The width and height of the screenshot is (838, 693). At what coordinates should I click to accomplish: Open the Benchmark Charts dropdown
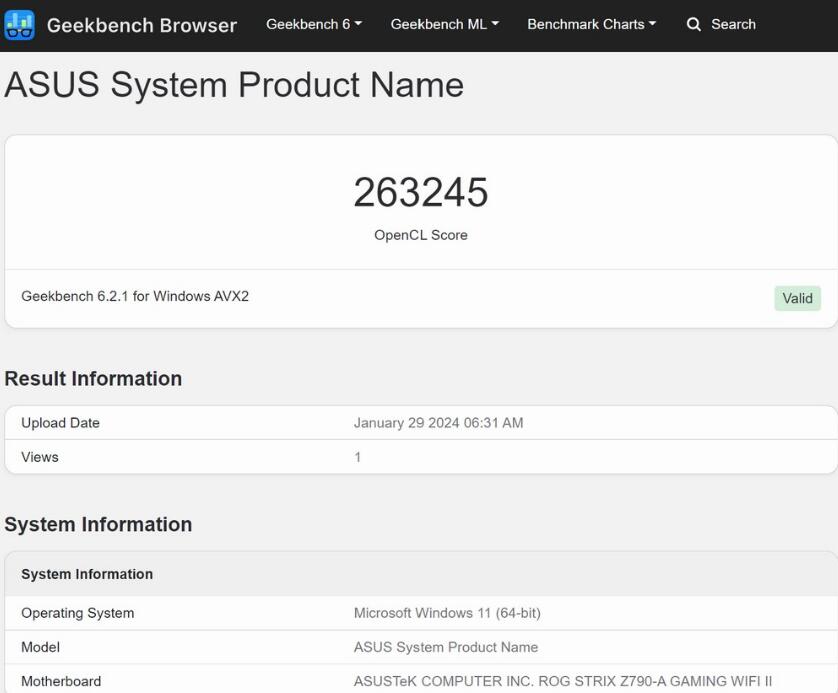pyautogui.click(x=591, y=24)
